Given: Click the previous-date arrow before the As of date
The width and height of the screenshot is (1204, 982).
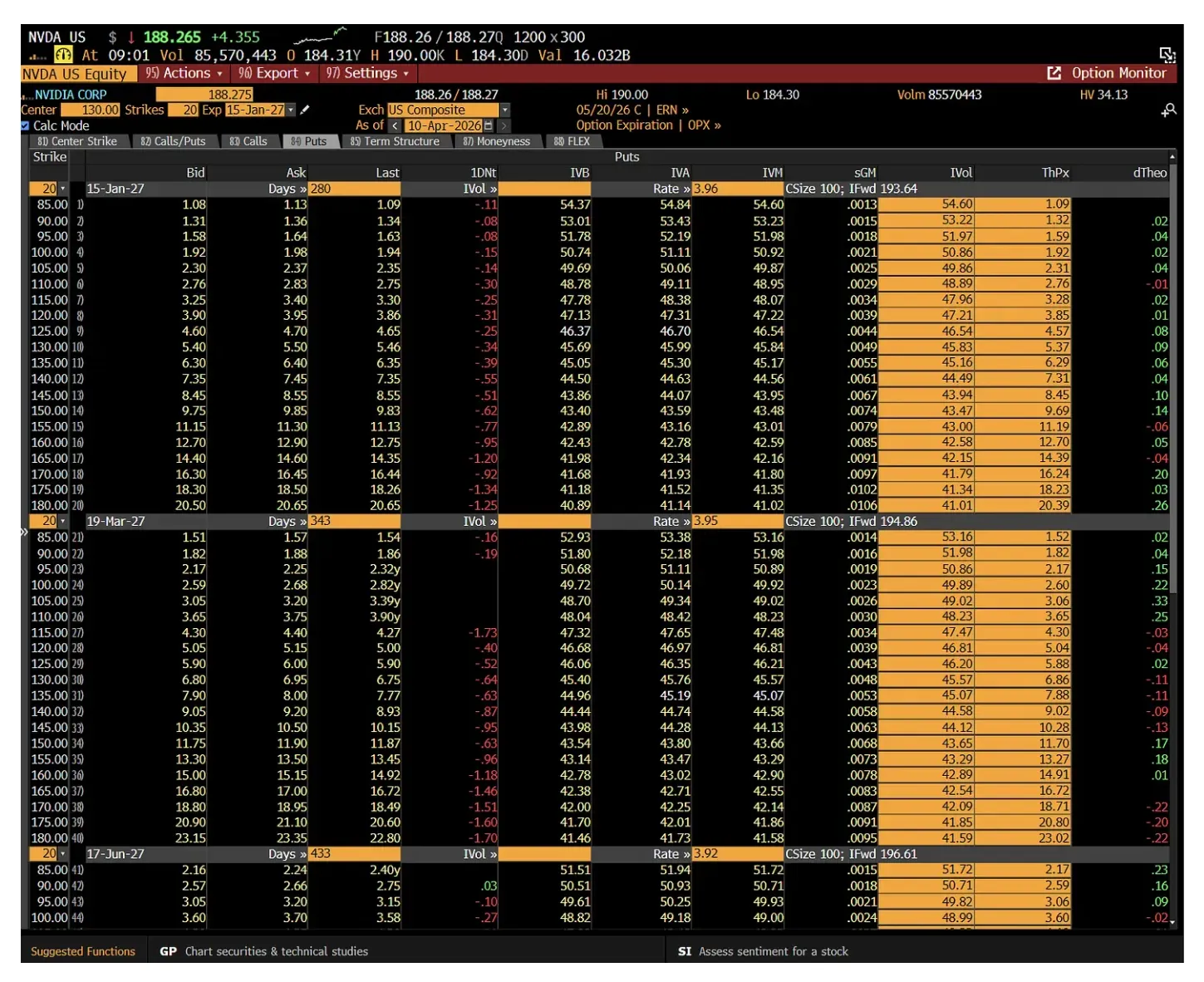Looking at the screenshot, I should click(396, 125).
